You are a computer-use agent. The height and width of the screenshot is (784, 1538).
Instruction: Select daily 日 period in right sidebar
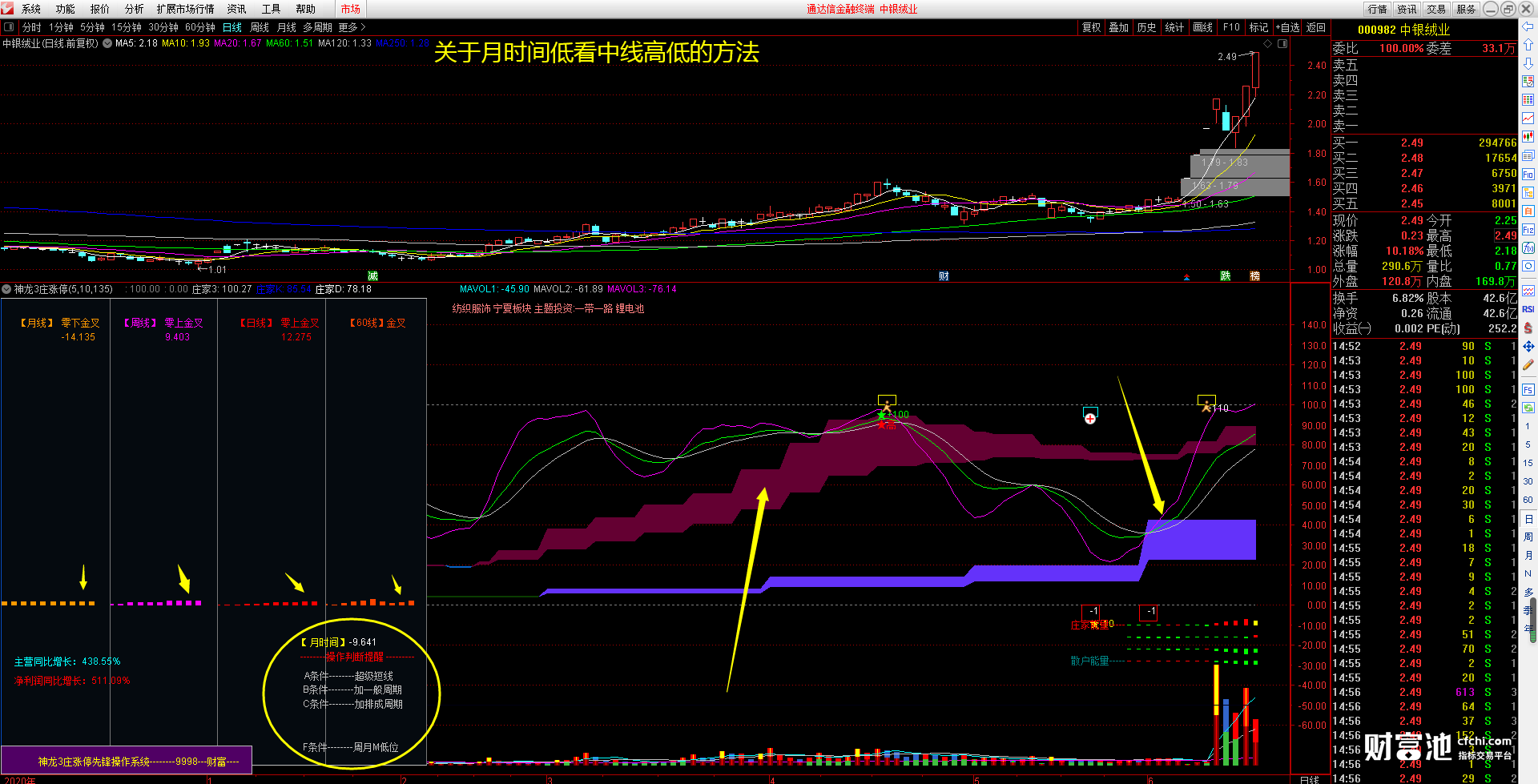point(1528,518)
